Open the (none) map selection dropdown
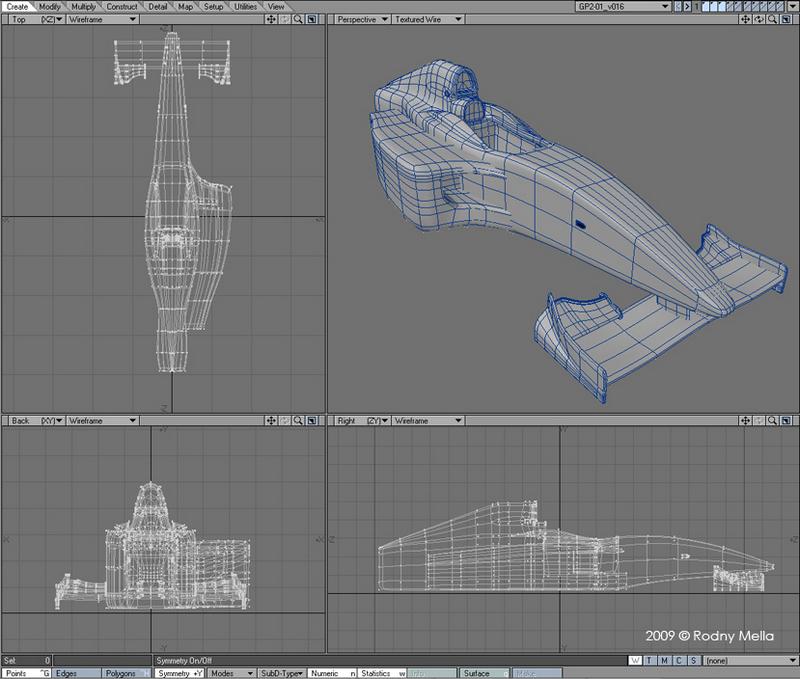Image resolution: width=800 pixels, height=679 pixels. [749, 661]
